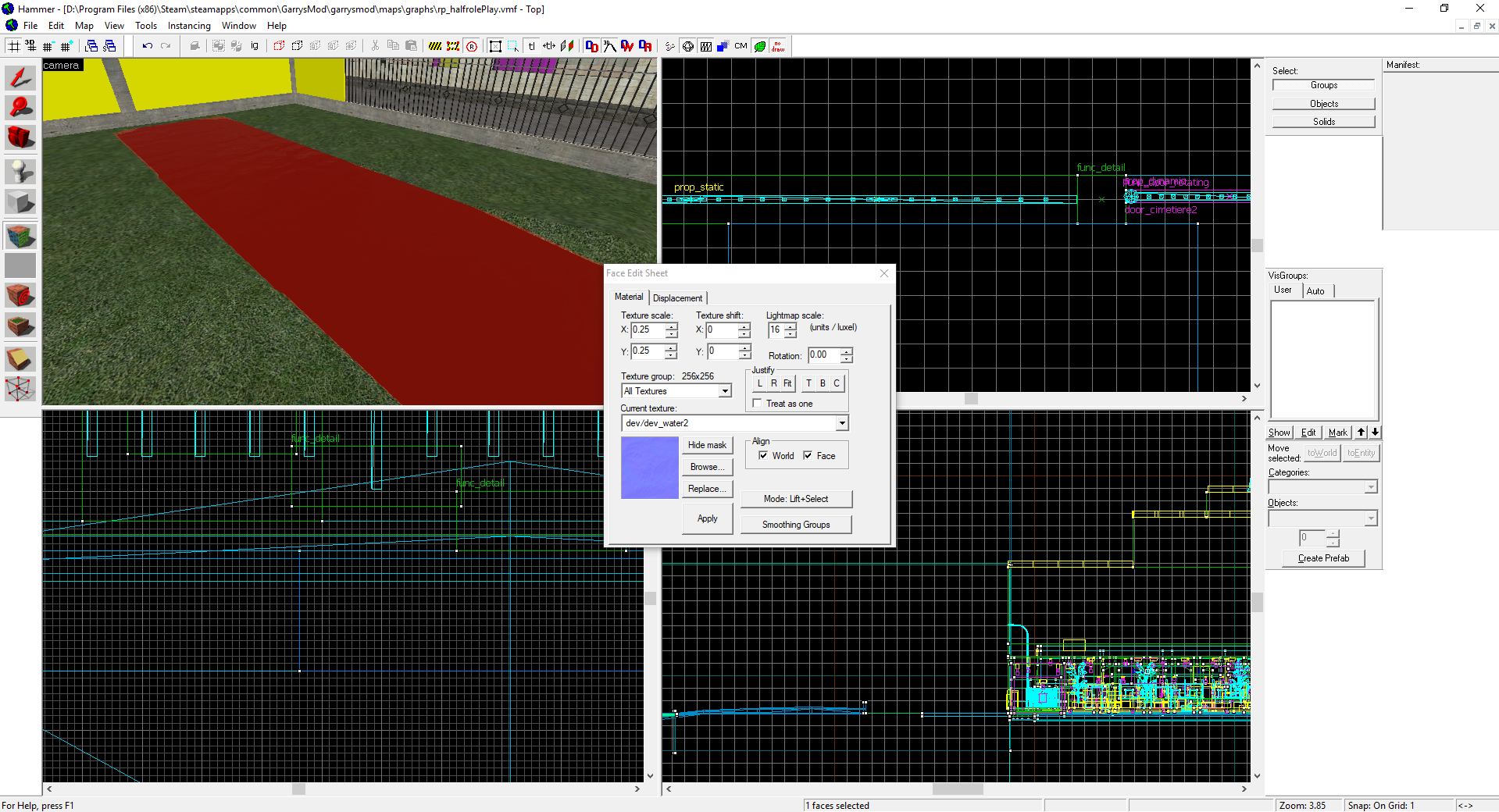Click the top-right 2D view vertical scrollbar
Image resolution: width=1499 pixels, height=812 pixels.
click(x=1257, y=227)
